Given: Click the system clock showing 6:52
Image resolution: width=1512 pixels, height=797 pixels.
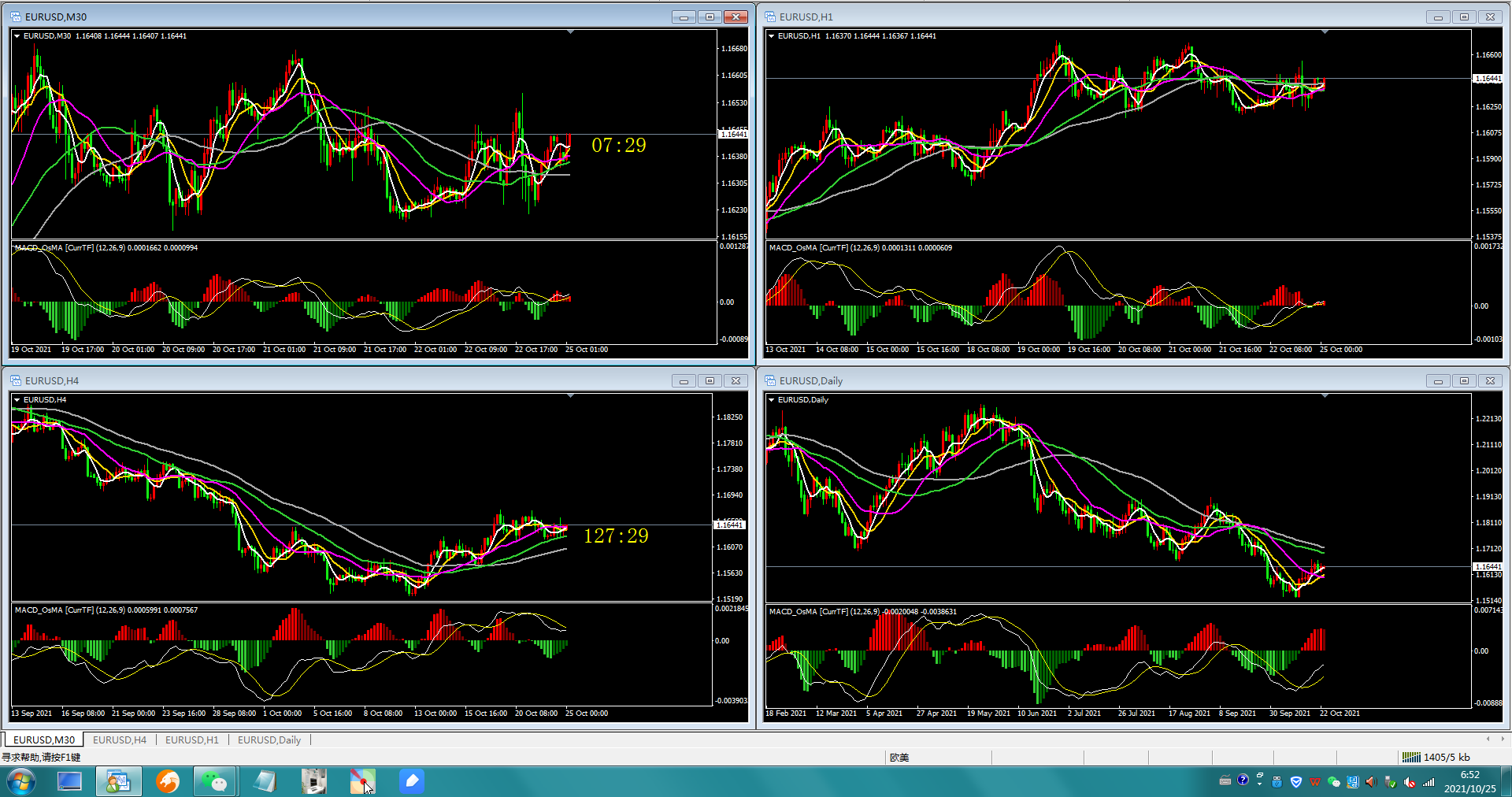Looking at the screenshot, I should [1469, 781].
